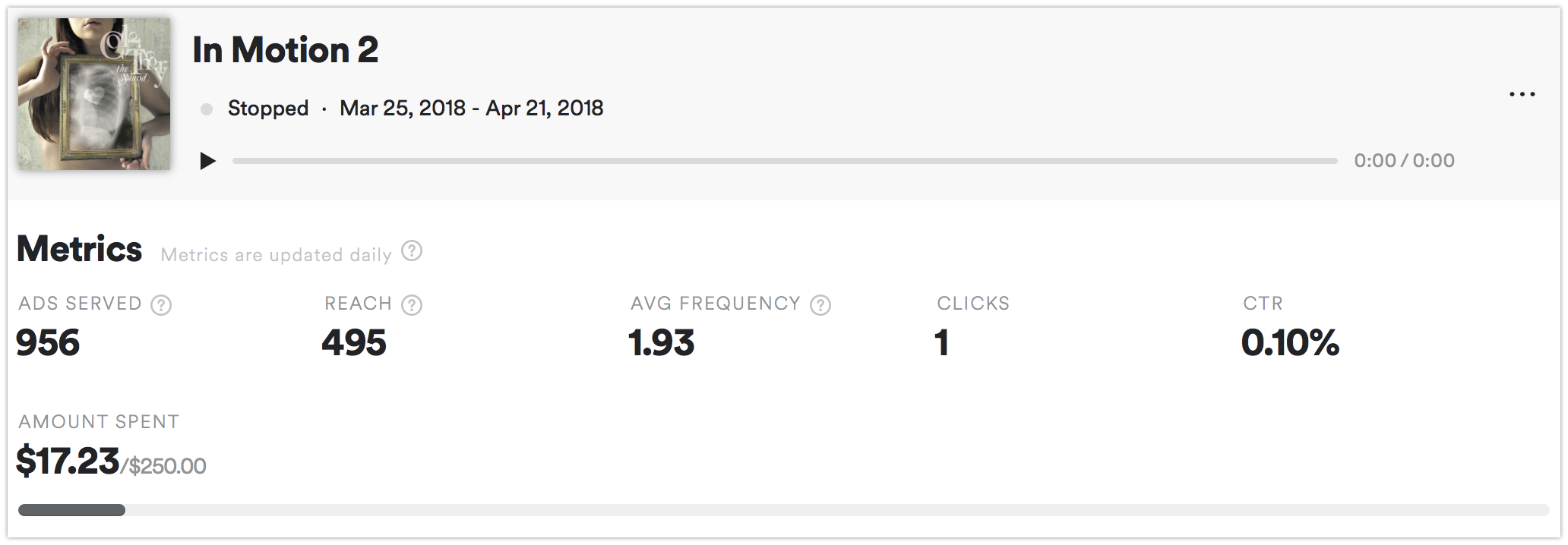The width and height of the screenshot is (1568, 545).
Task: Click the In Motion 2 album artwork
Action: (x=93, y=93)
